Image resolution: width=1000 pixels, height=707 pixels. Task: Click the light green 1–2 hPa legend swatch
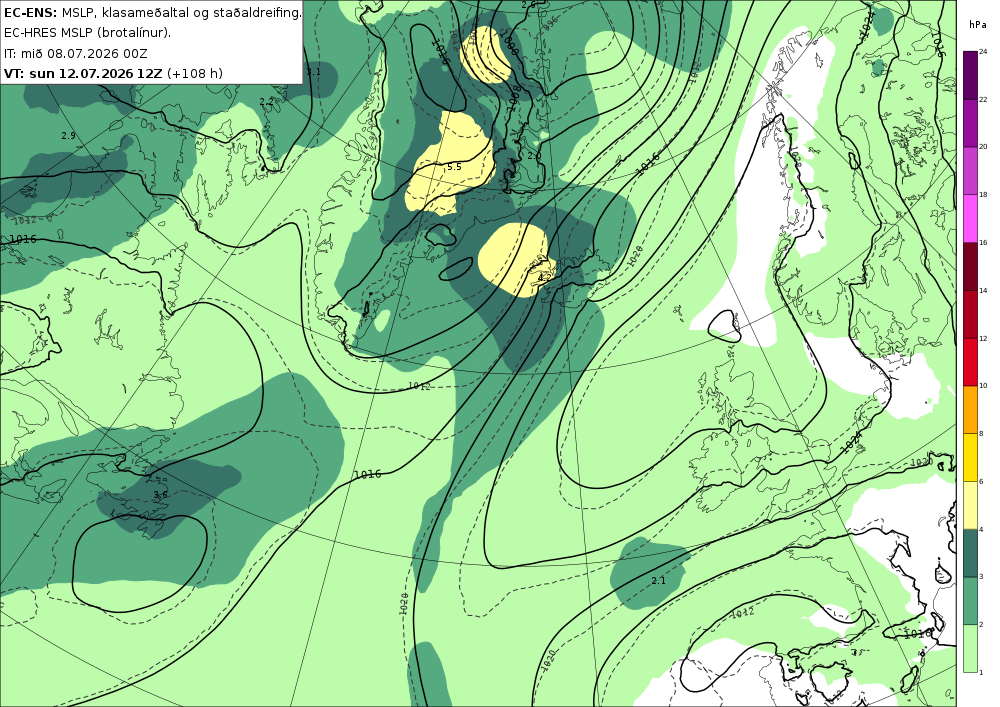pos(970,648)
